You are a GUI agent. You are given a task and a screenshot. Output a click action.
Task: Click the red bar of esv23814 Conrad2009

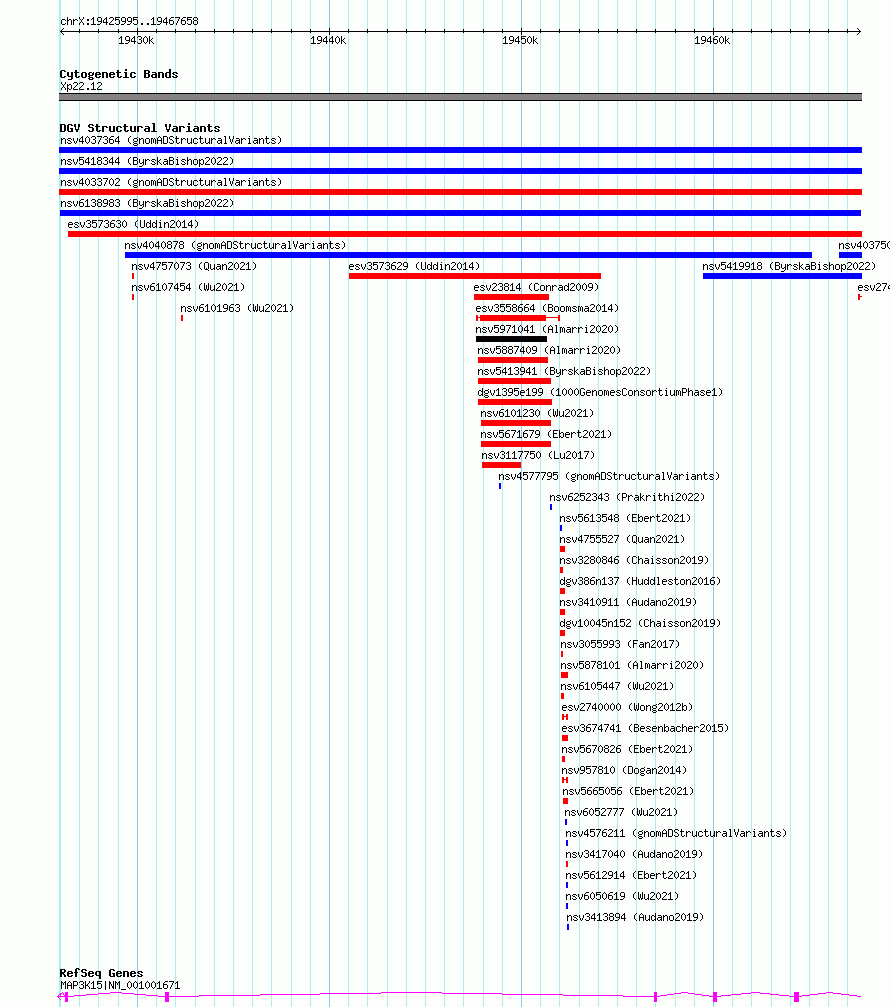[511, 297]
